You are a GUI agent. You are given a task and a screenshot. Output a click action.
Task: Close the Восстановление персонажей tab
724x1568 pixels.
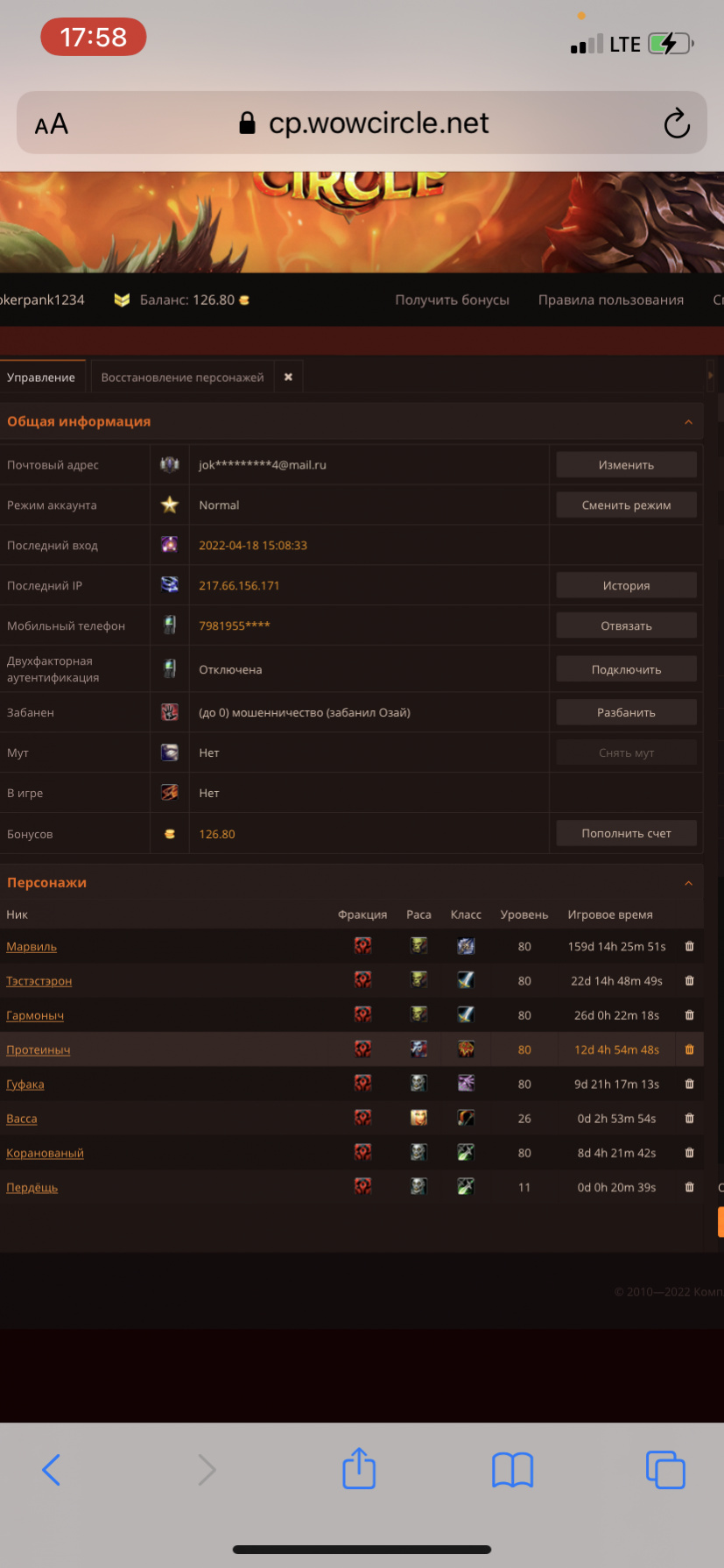pos(288,377)
